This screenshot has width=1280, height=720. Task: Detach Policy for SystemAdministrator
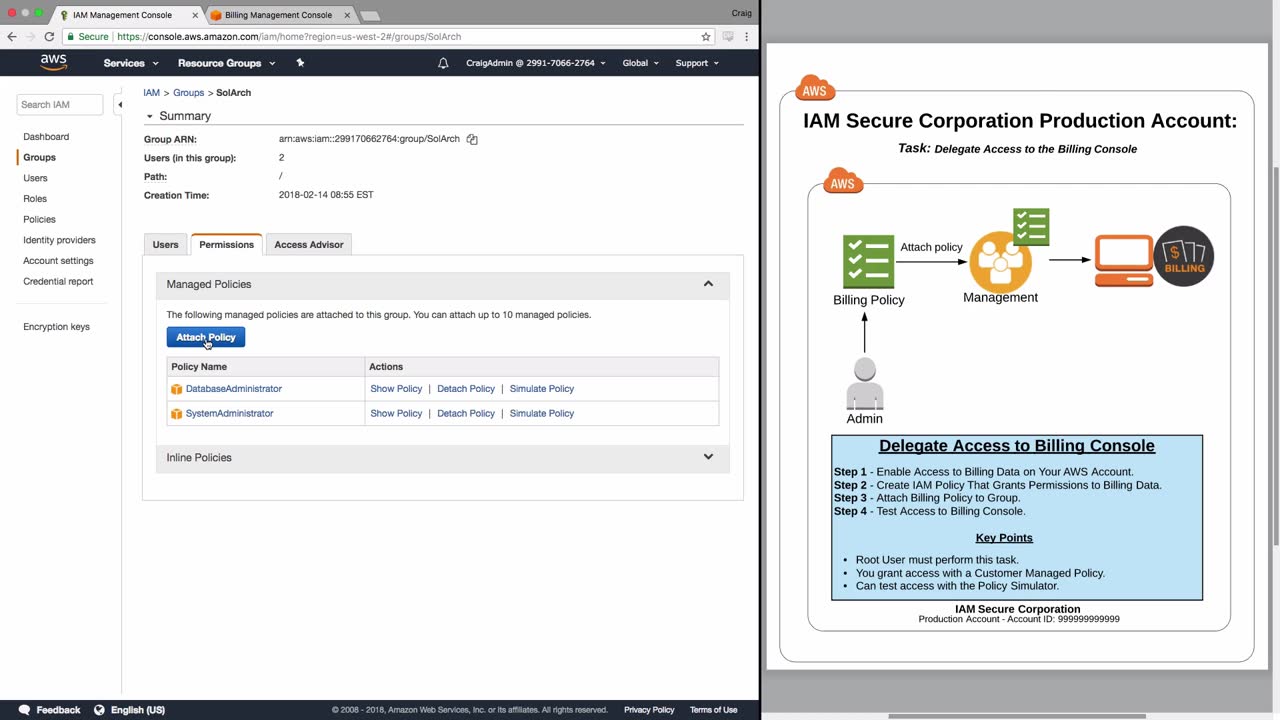tap(466, 414)
